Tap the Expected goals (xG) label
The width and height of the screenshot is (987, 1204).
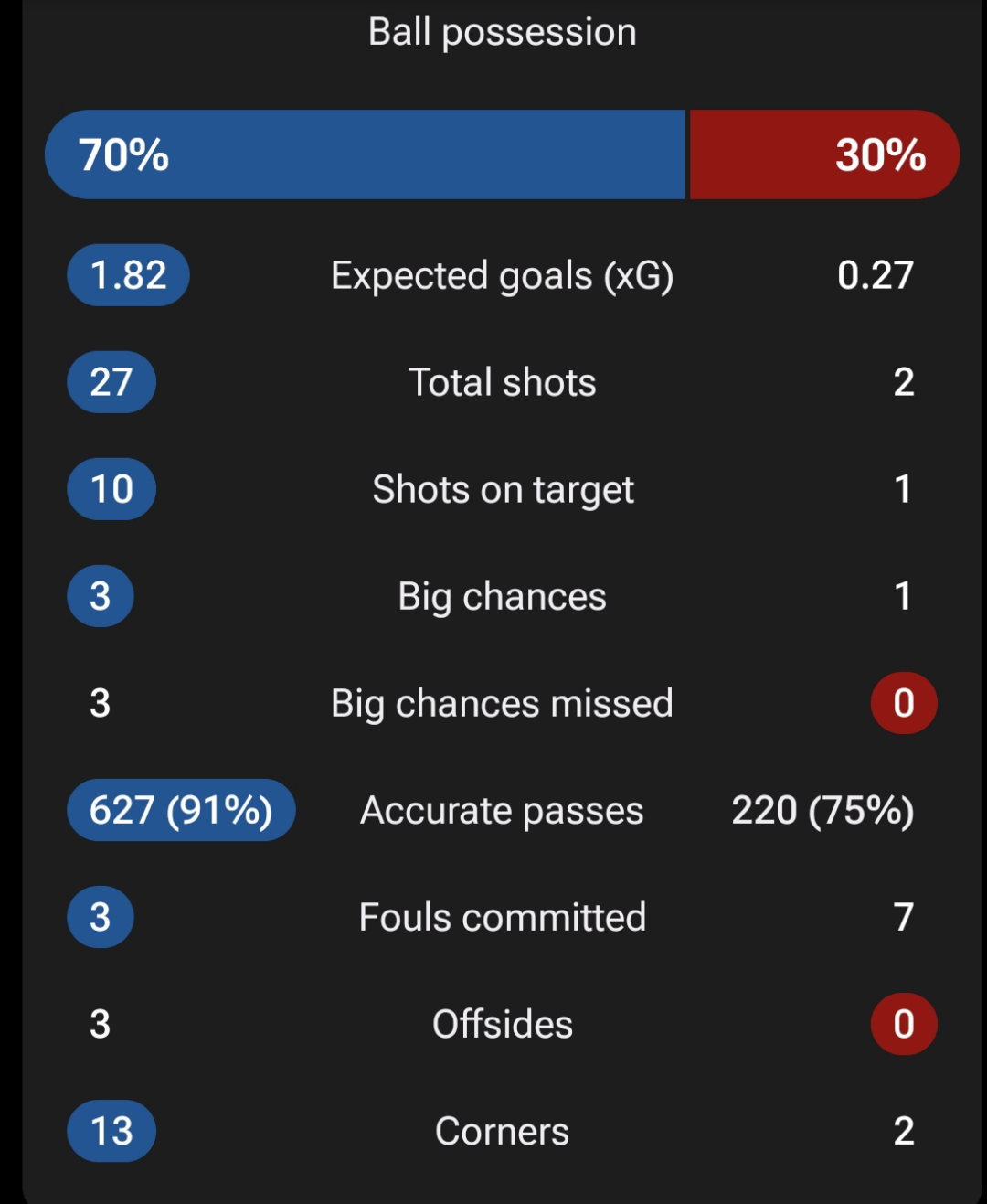coord(502,275)
